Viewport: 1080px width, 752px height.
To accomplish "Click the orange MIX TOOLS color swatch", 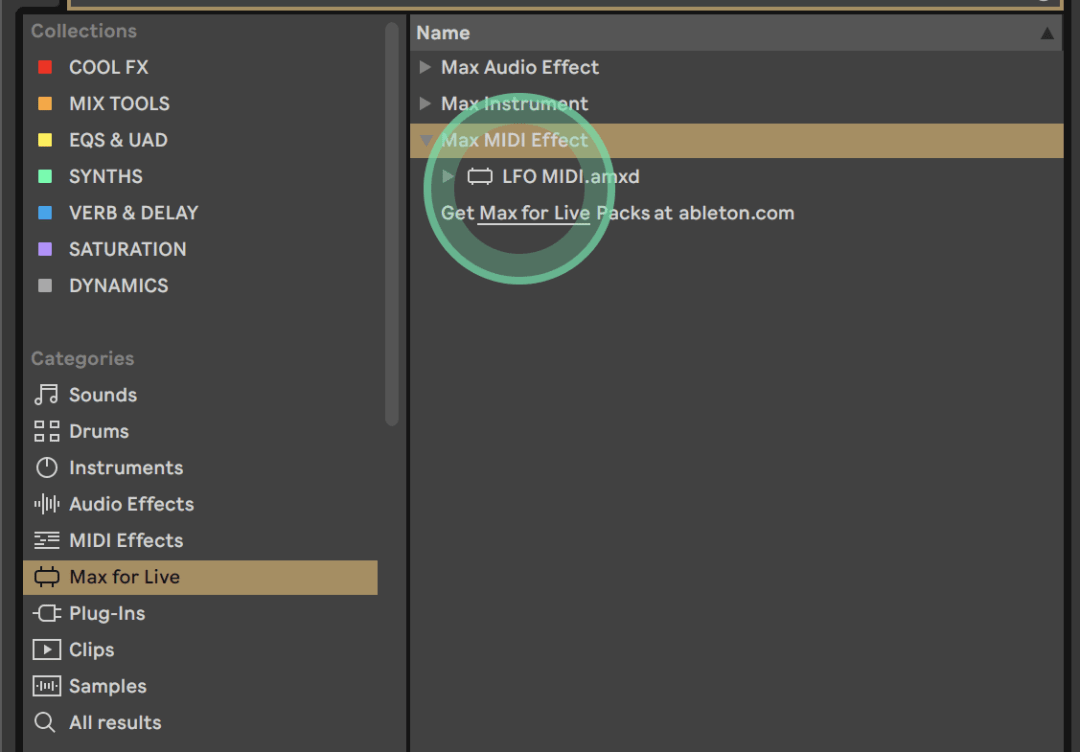I will tap(45, 103).
